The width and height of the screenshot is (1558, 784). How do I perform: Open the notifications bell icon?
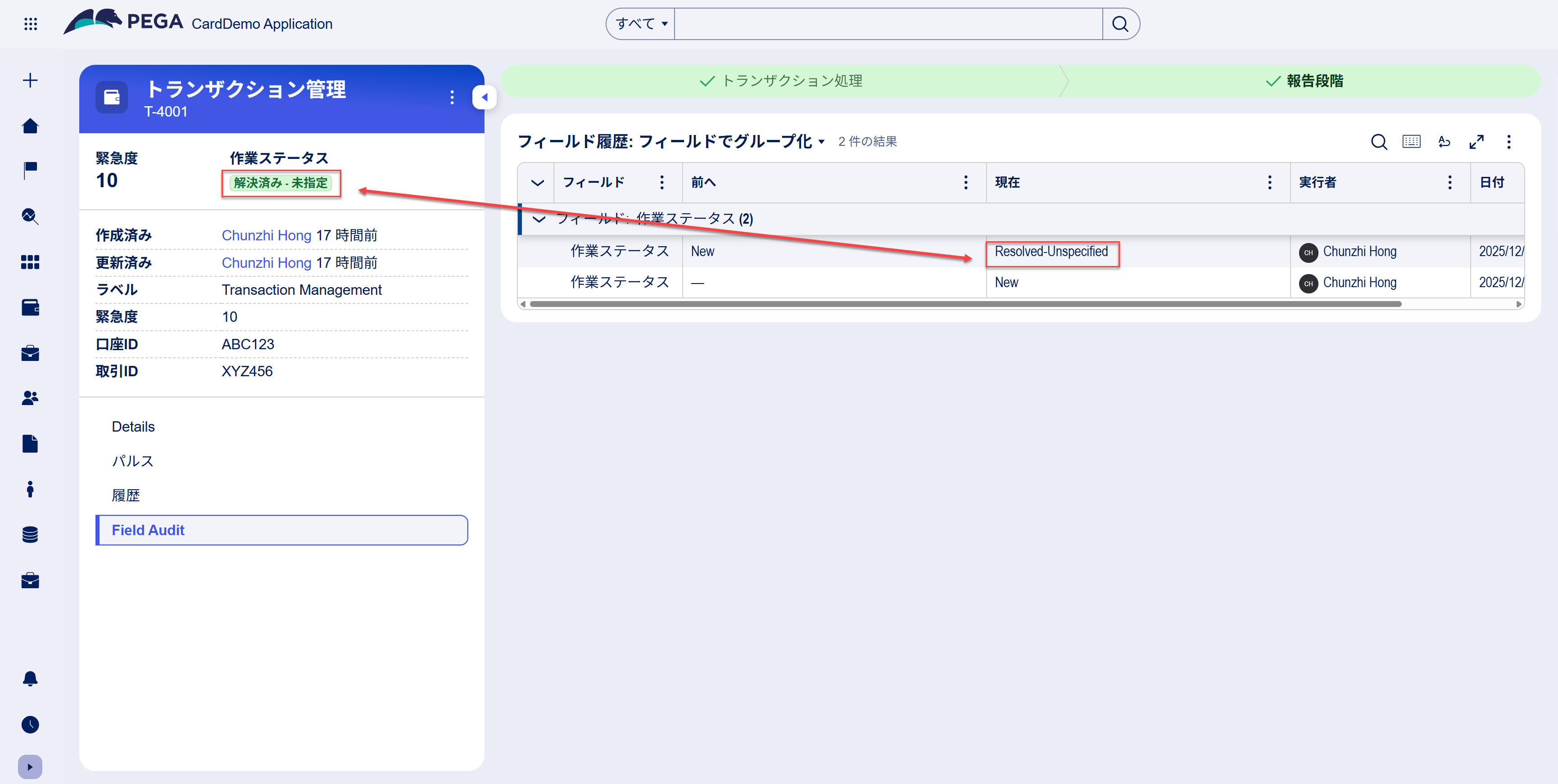30,679
